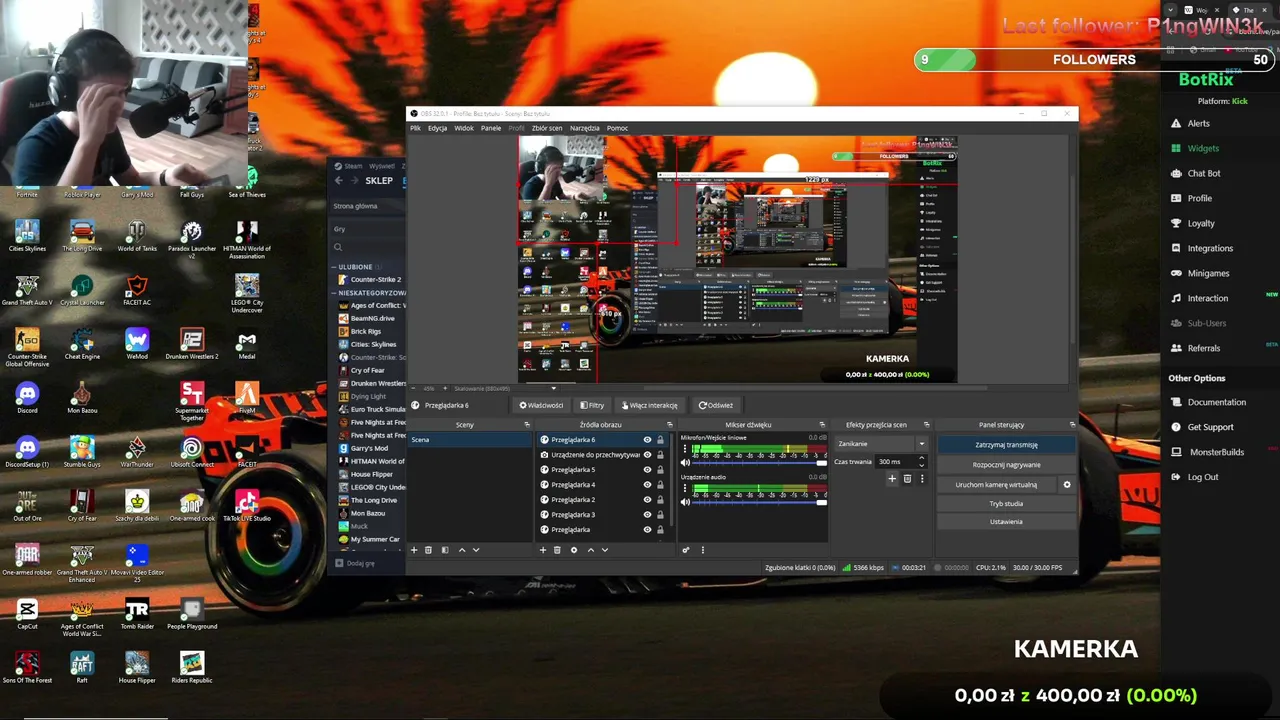This screenshot has width=1280, height=720.
Task: Click Rozpocznij nagrywanie button
Action: coord(1006,465)
